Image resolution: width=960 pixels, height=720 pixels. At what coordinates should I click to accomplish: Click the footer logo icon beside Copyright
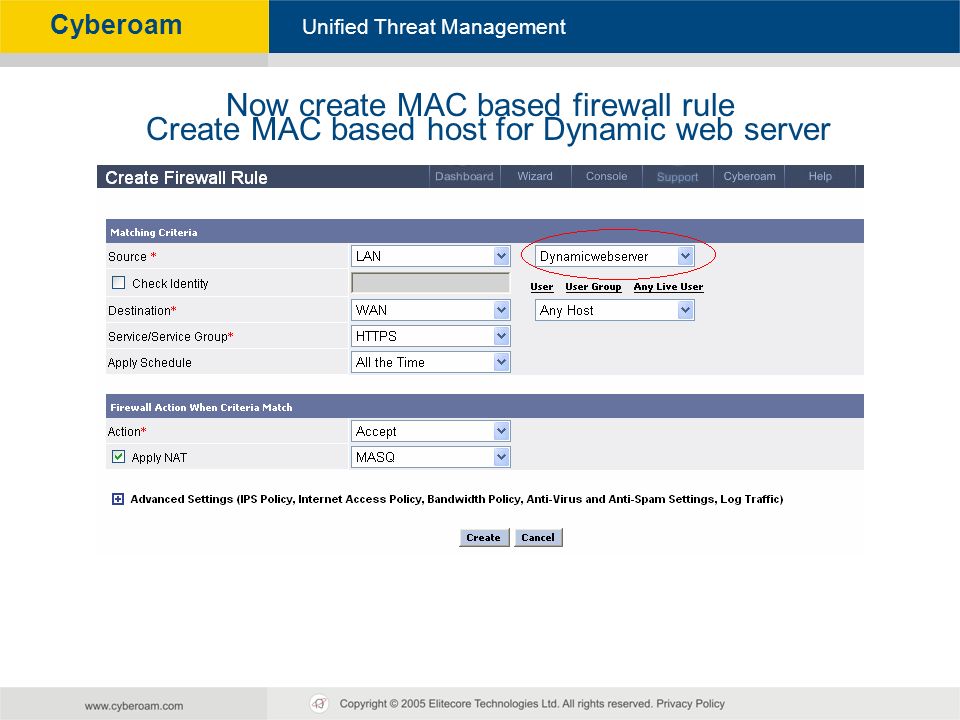319,703
